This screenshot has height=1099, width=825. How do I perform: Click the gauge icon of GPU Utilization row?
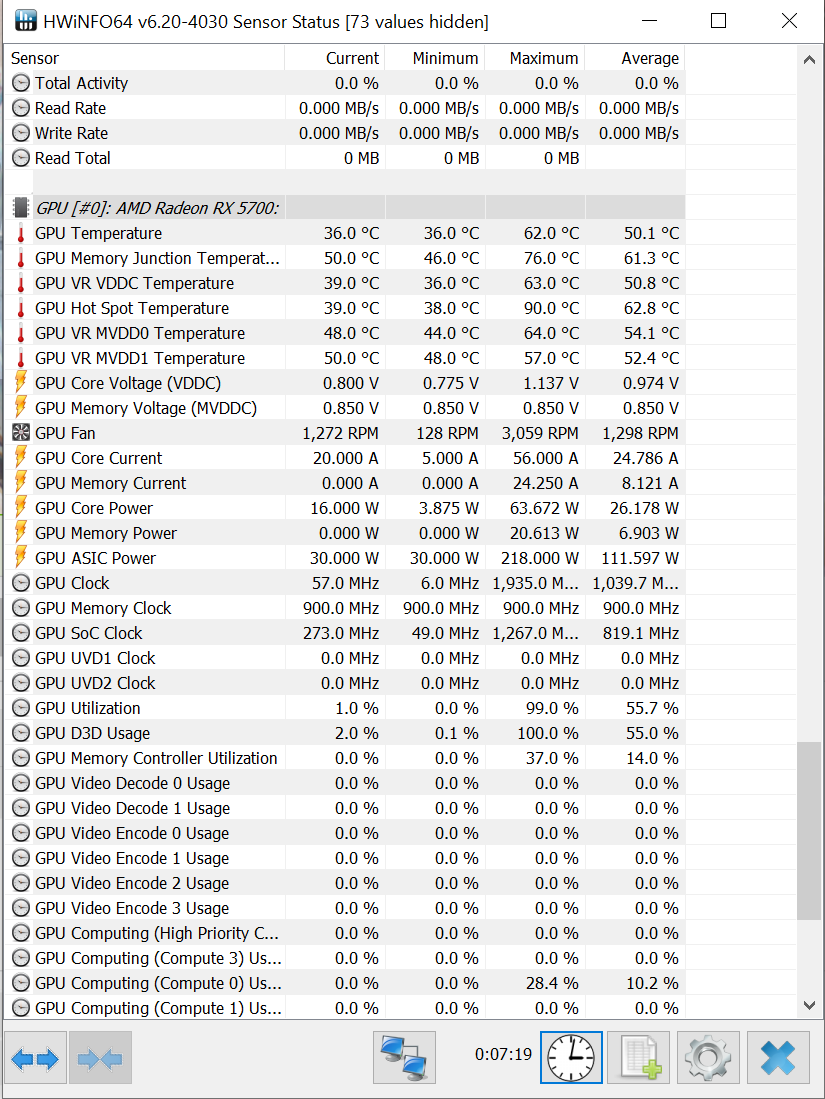point(21,708)
